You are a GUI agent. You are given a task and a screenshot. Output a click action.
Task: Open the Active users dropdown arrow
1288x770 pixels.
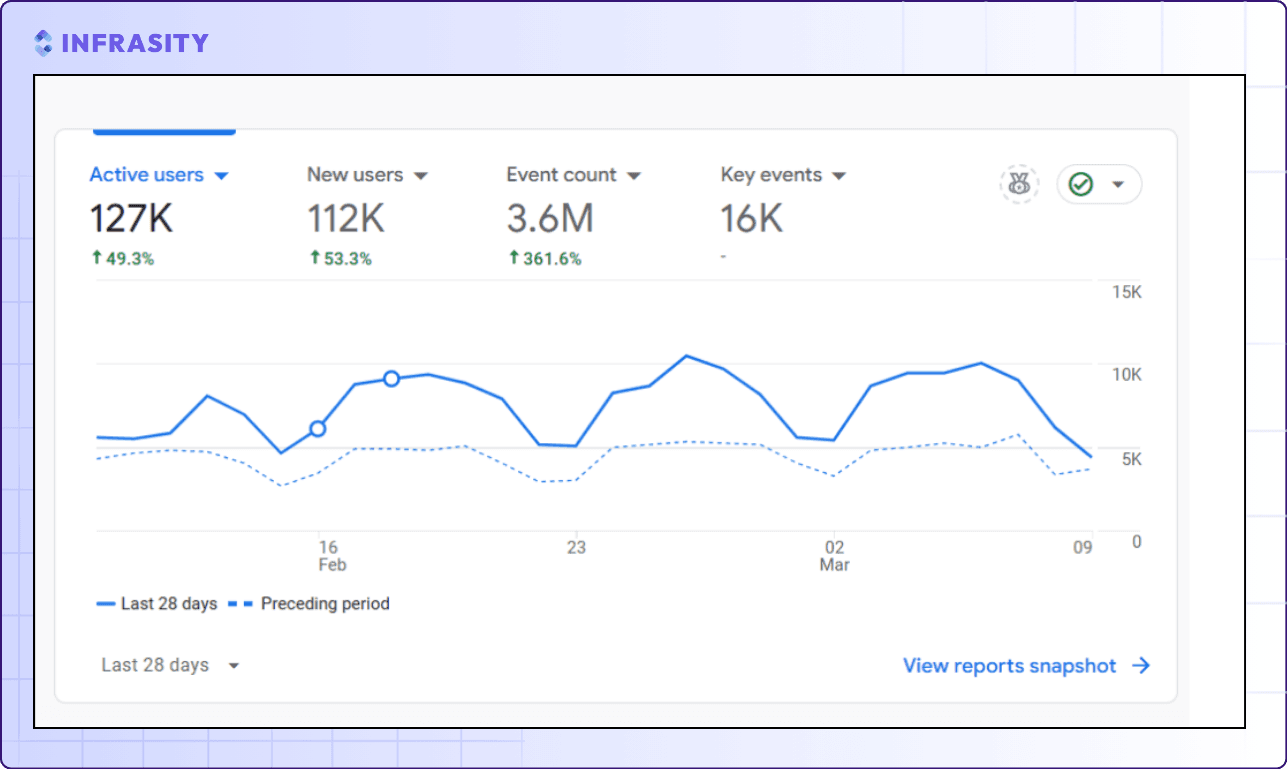(221, 176)
